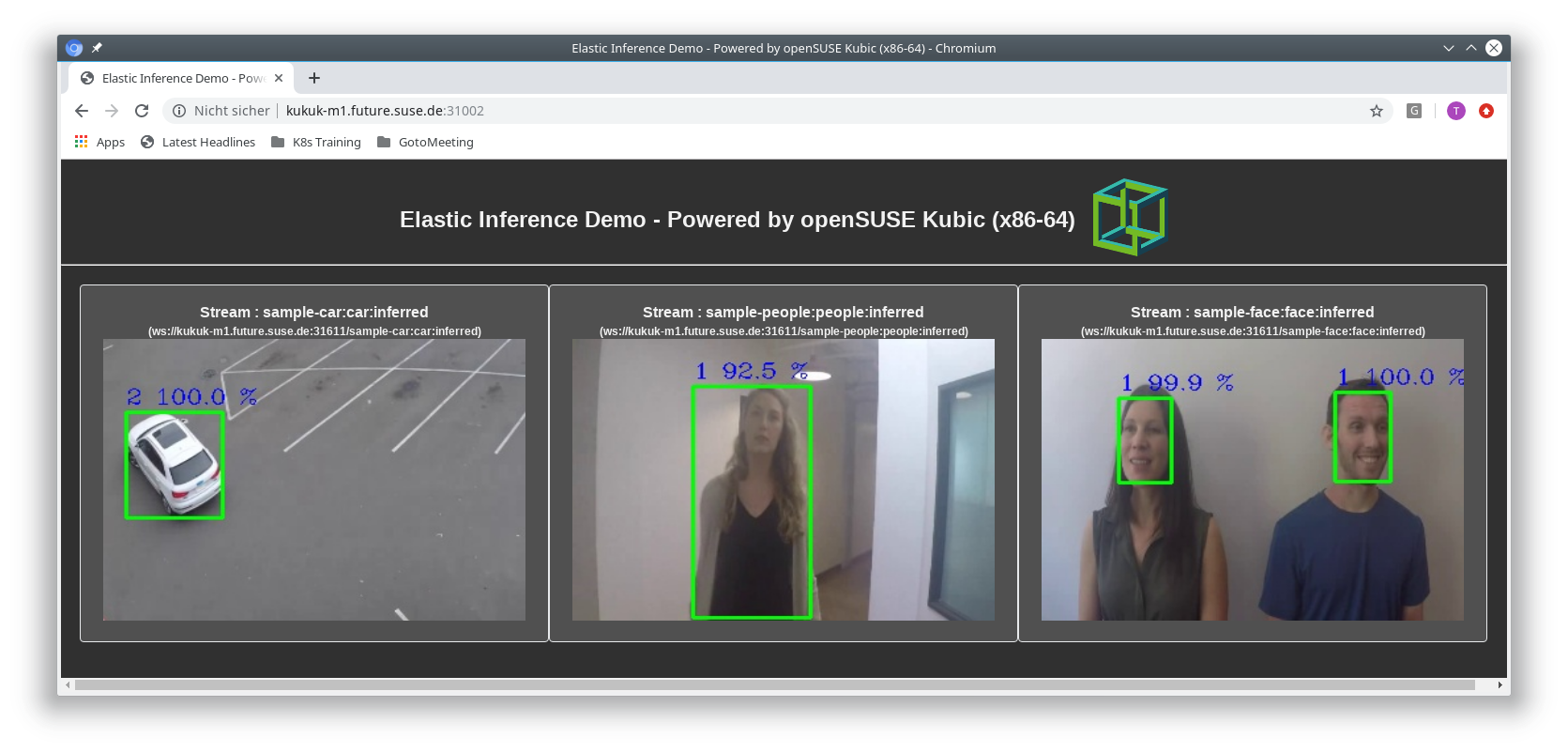The image size is (1568, 753).
Task: Select 'Stream : sample-face:face:inferred' title
Action: point(1253,312)
